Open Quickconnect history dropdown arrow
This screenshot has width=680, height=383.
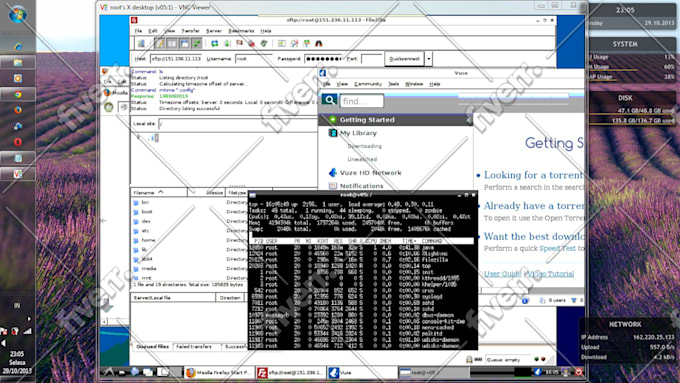[428, 59]
